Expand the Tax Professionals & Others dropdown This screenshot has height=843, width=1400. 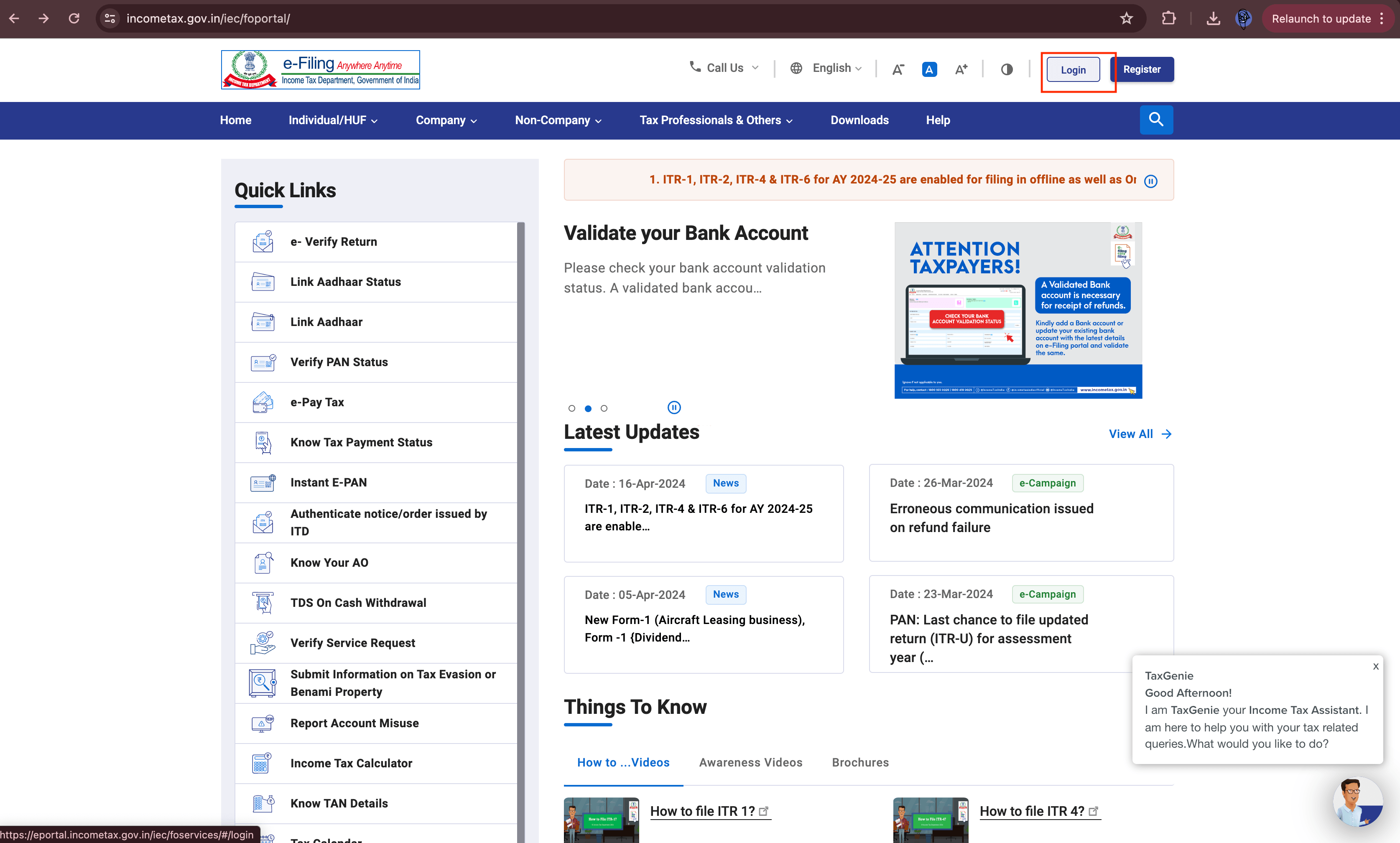(x=716, y=120)
